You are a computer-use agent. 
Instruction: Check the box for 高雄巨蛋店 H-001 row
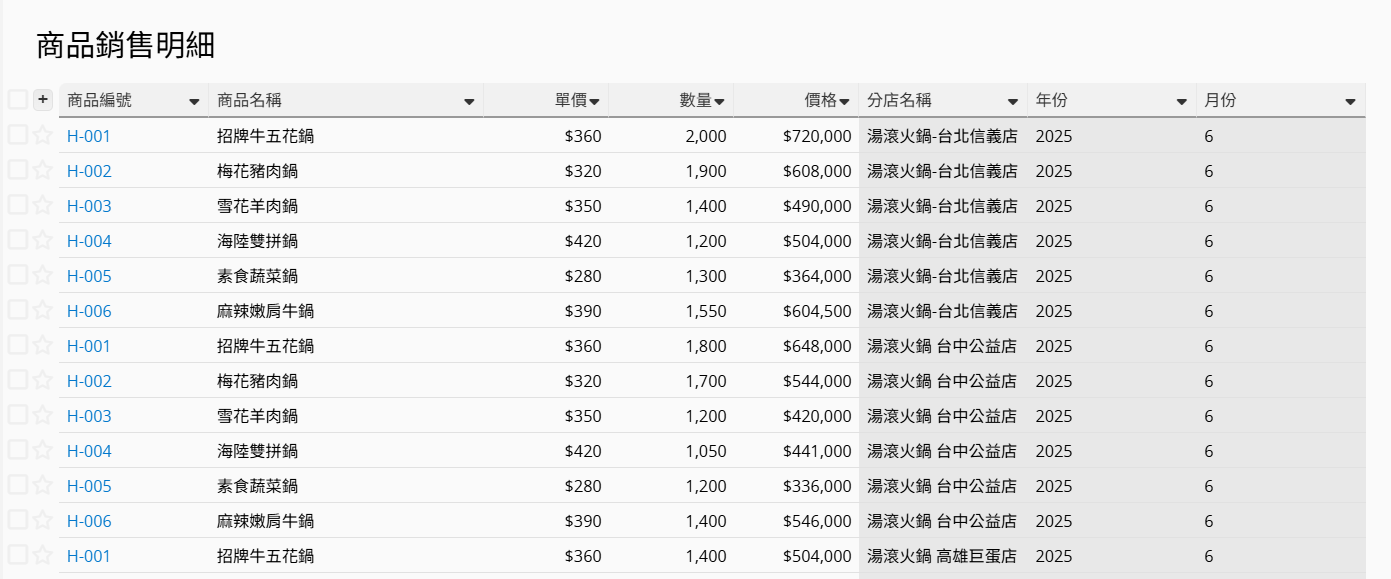tap(18, 555)
